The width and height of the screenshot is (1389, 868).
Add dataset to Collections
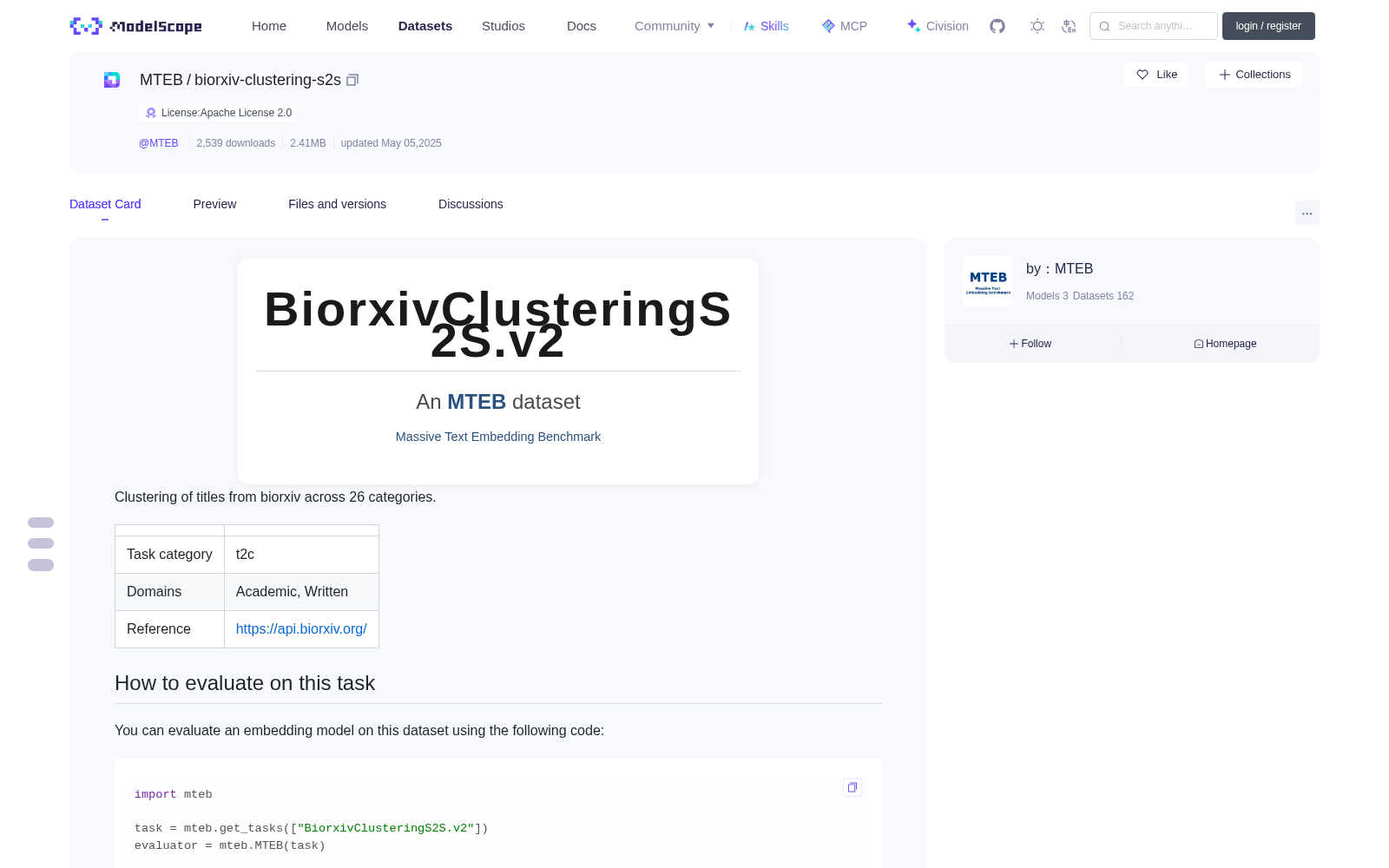point(1254,75)
